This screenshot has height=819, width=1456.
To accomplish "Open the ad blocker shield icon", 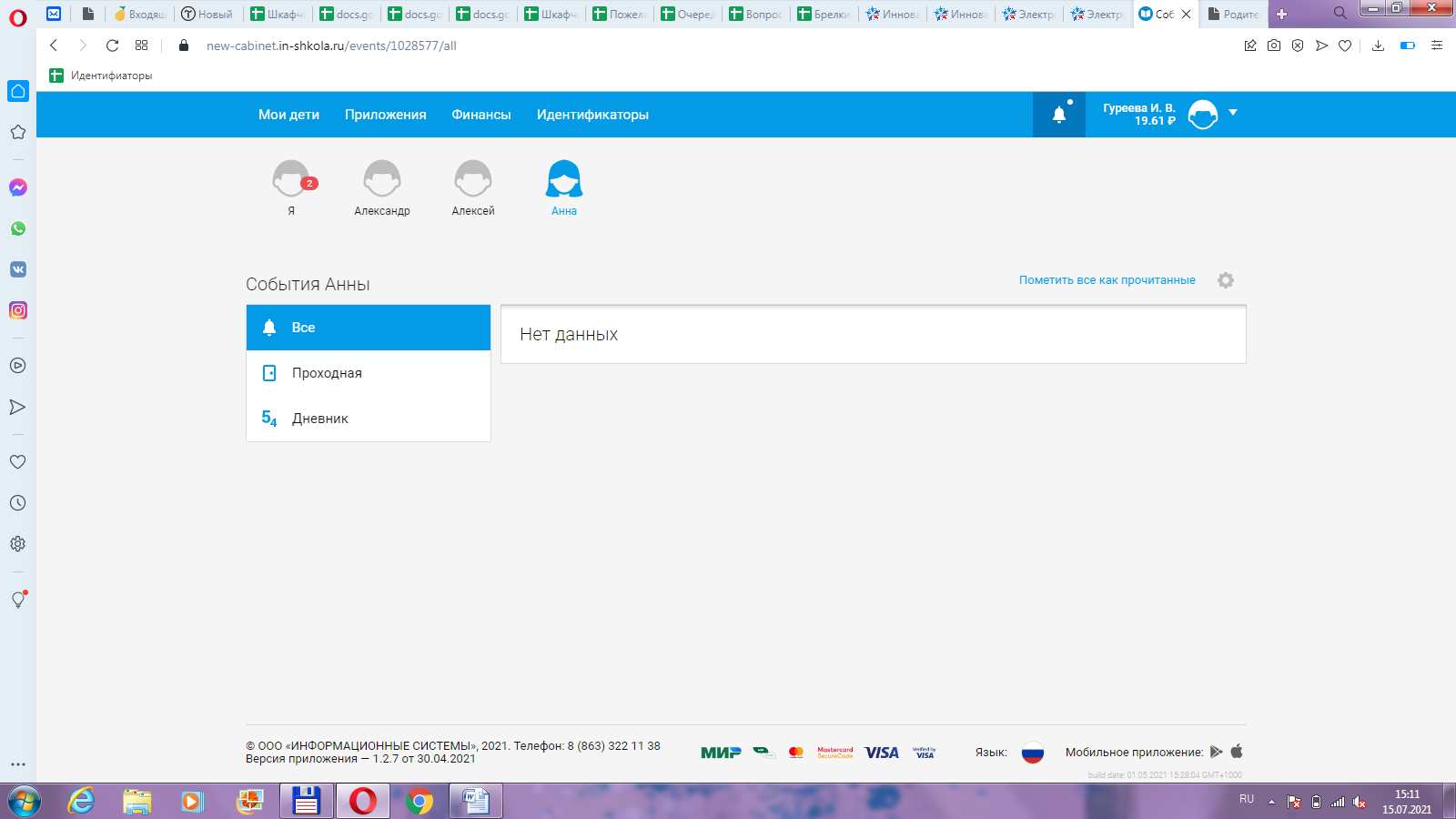I will [x=1298, y=45].
